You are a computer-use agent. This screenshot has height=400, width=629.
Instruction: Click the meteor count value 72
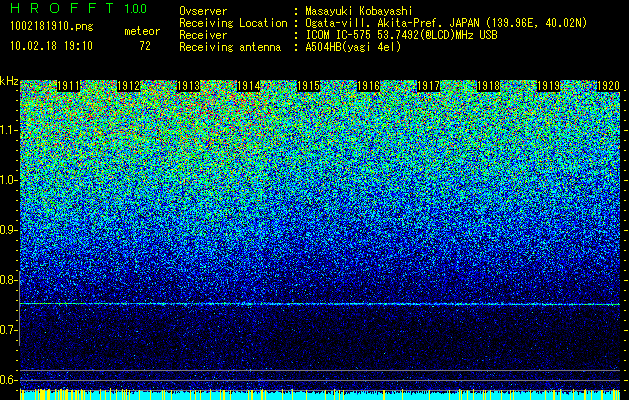tap(145, 46)
